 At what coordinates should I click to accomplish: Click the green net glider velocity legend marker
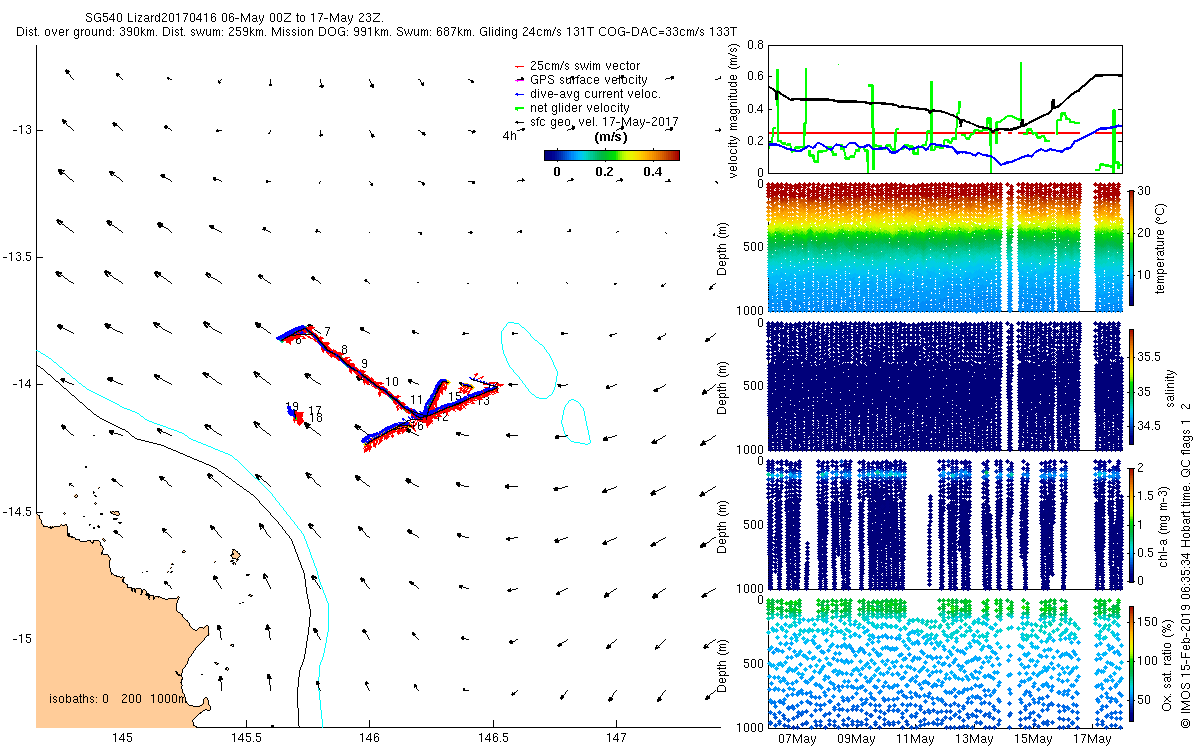pyautogui.click(x=517, y=108)
